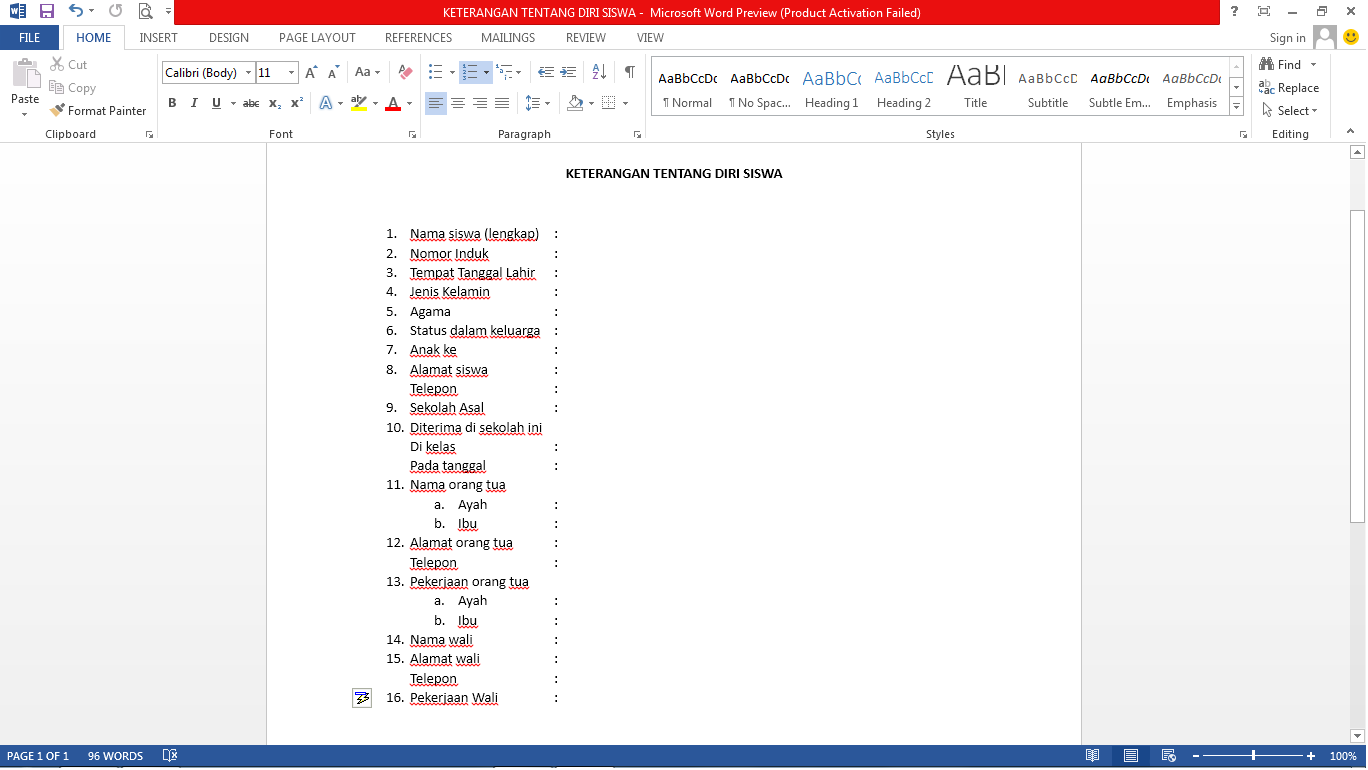This screenshot has width=1368, height=770.
Task: Decrease the paragraph indent
Action: pos(546,72)
